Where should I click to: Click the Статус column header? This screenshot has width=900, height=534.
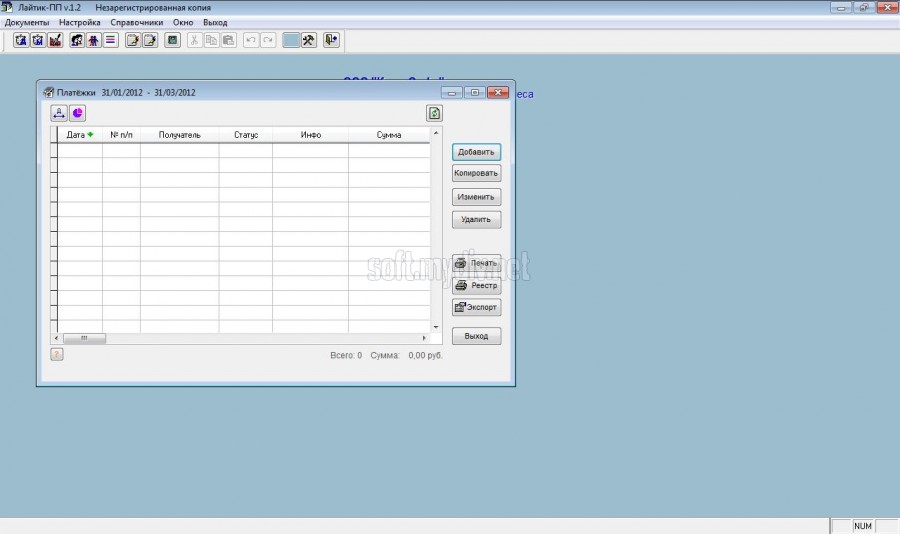point(246,135)
